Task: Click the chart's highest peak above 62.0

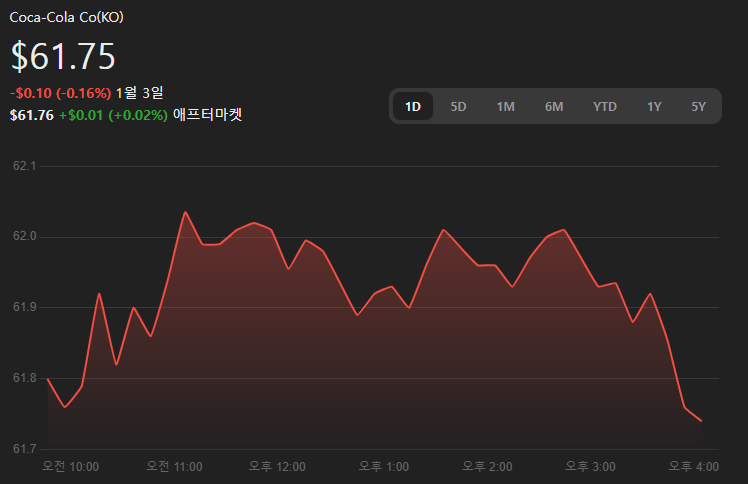Action: [185, 212]
